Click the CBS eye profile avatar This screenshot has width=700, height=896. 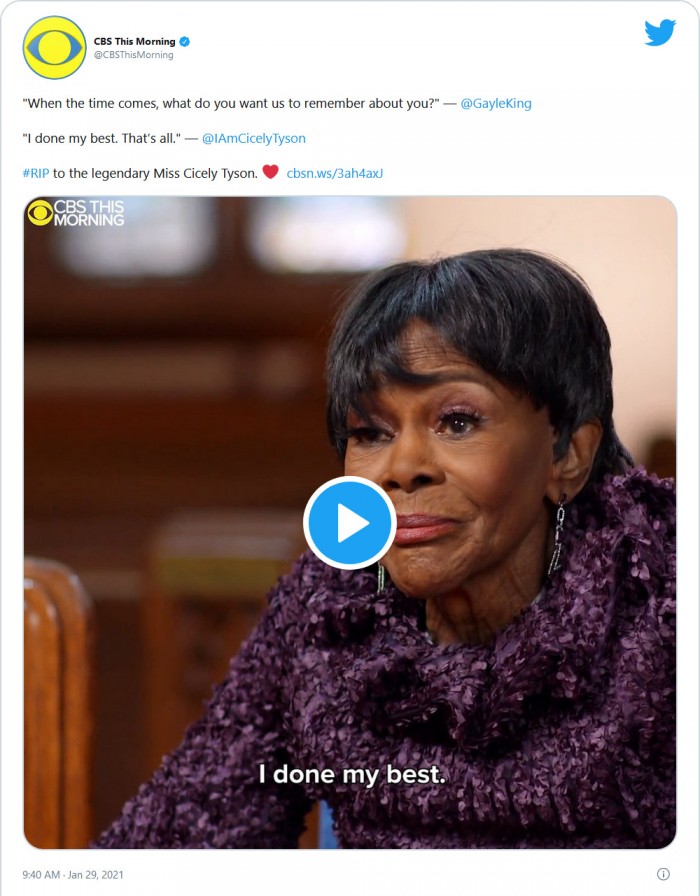coord(54,48)
